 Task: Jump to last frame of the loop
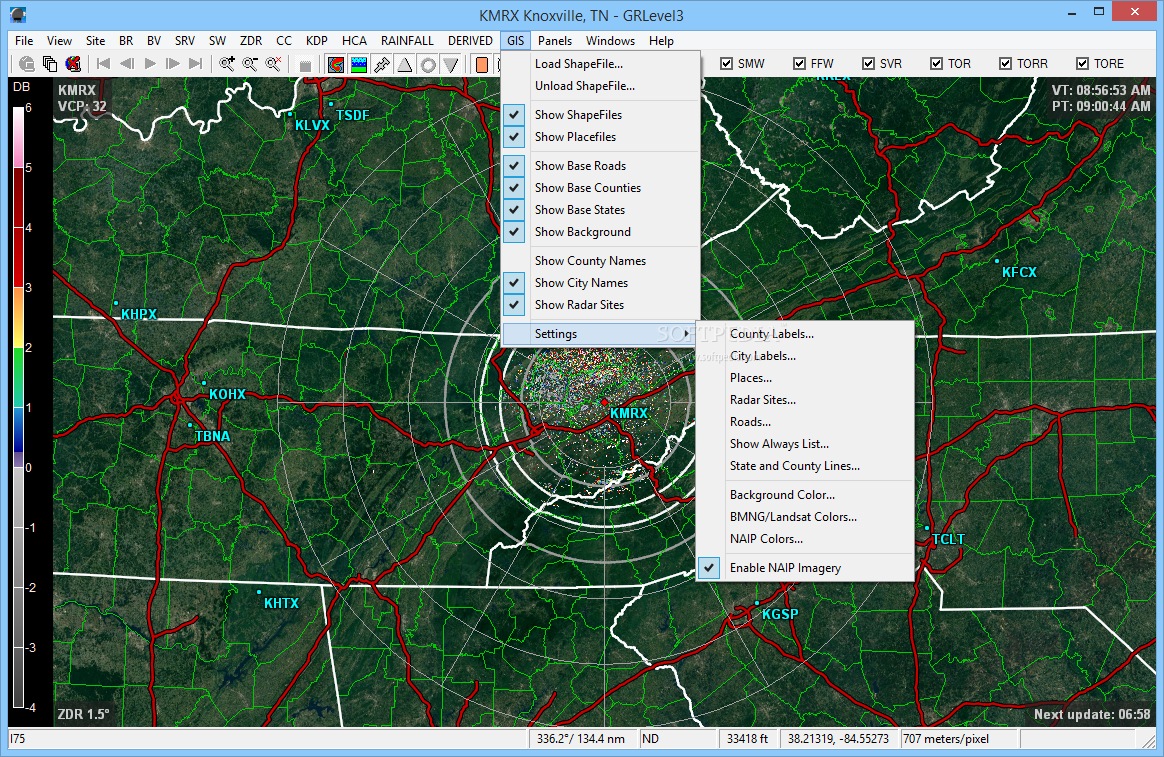(196, 64)
